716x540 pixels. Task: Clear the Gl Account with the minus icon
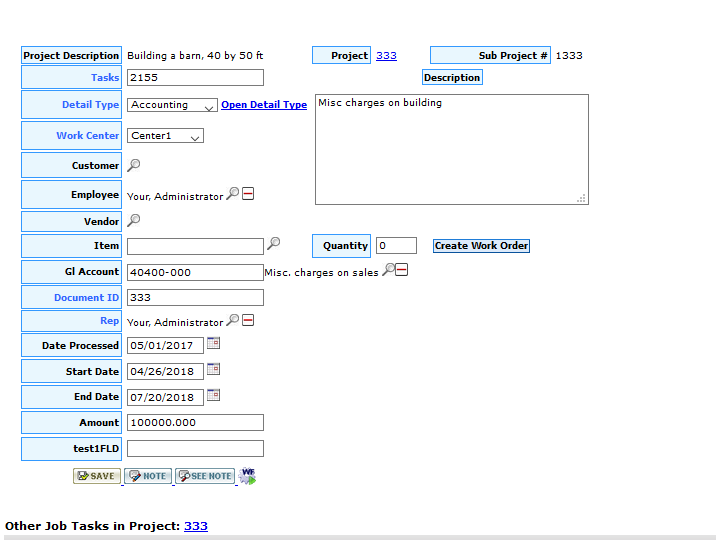click(404, 270)
